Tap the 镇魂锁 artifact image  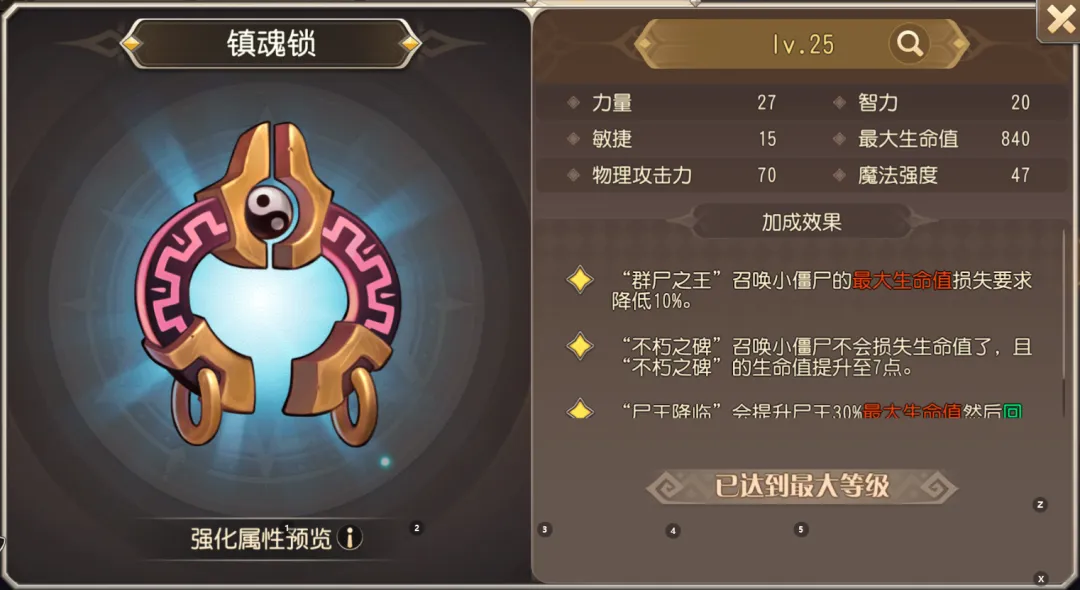pyautogui.click(x=269, y=284)
